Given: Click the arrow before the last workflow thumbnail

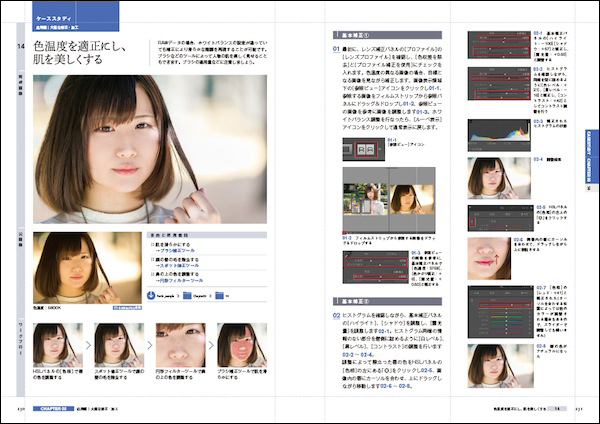Looking at the screenshot, I should [x=211, y=343].
